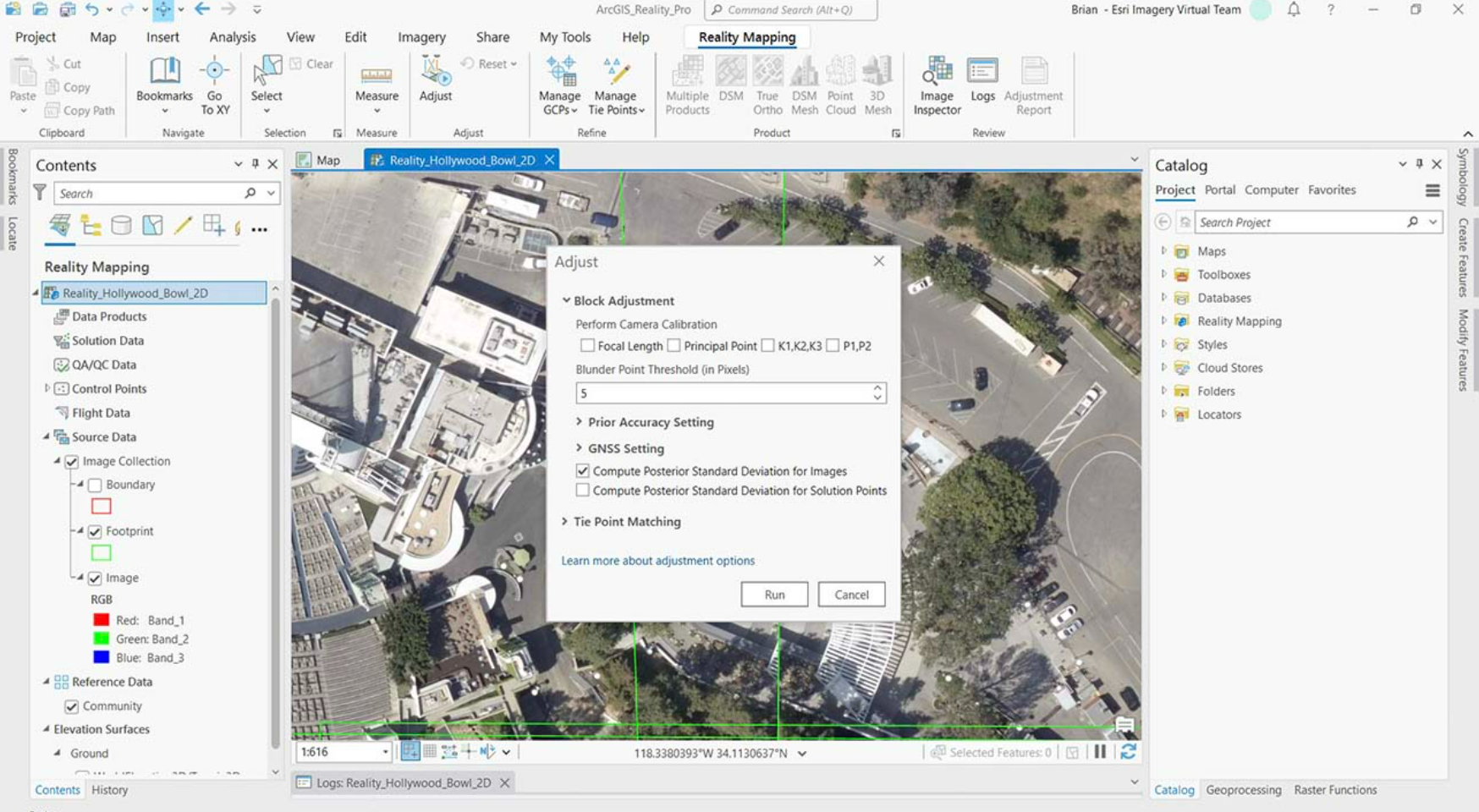Expand GNSS Setting section
The height and width of the screenshot is (812, 1479).
click(x=580, y=447)
